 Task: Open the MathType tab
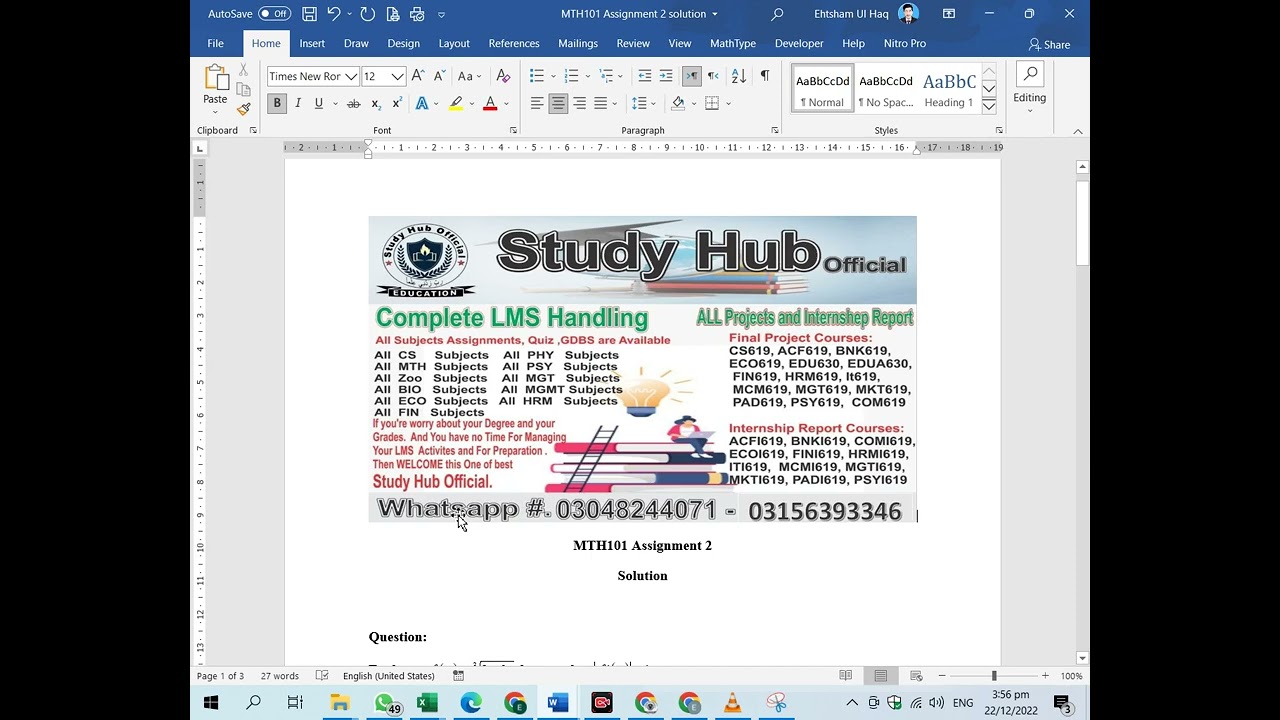tap(733, 44)
